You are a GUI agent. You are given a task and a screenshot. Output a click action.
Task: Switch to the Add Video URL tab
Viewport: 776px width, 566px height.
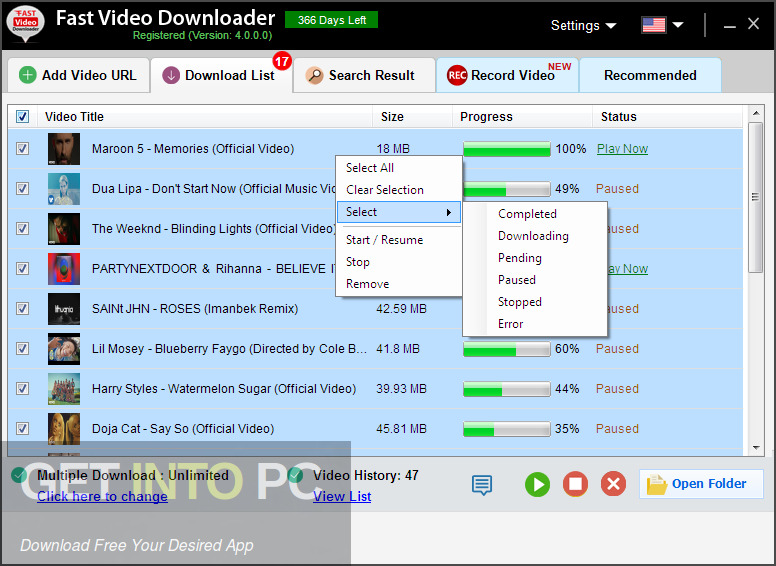tap(79, 75)
